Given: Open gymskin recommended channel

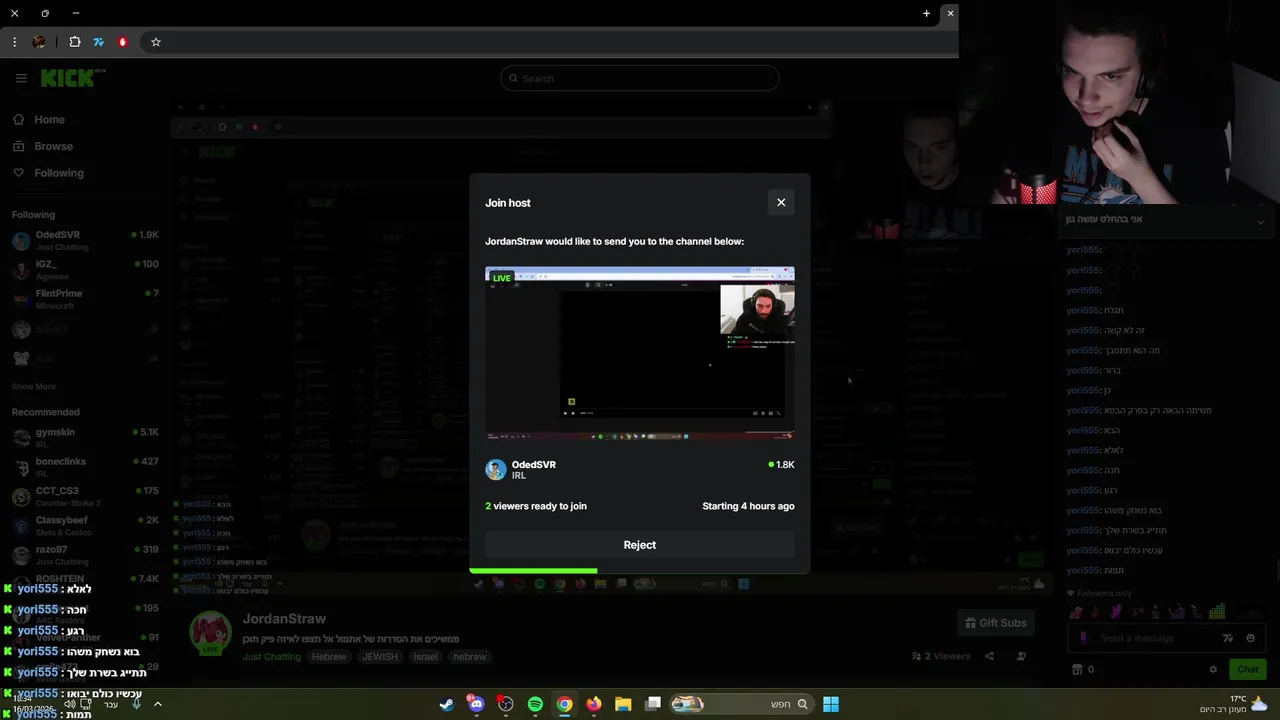Looking at the screenshot, I should click(85, 437).
